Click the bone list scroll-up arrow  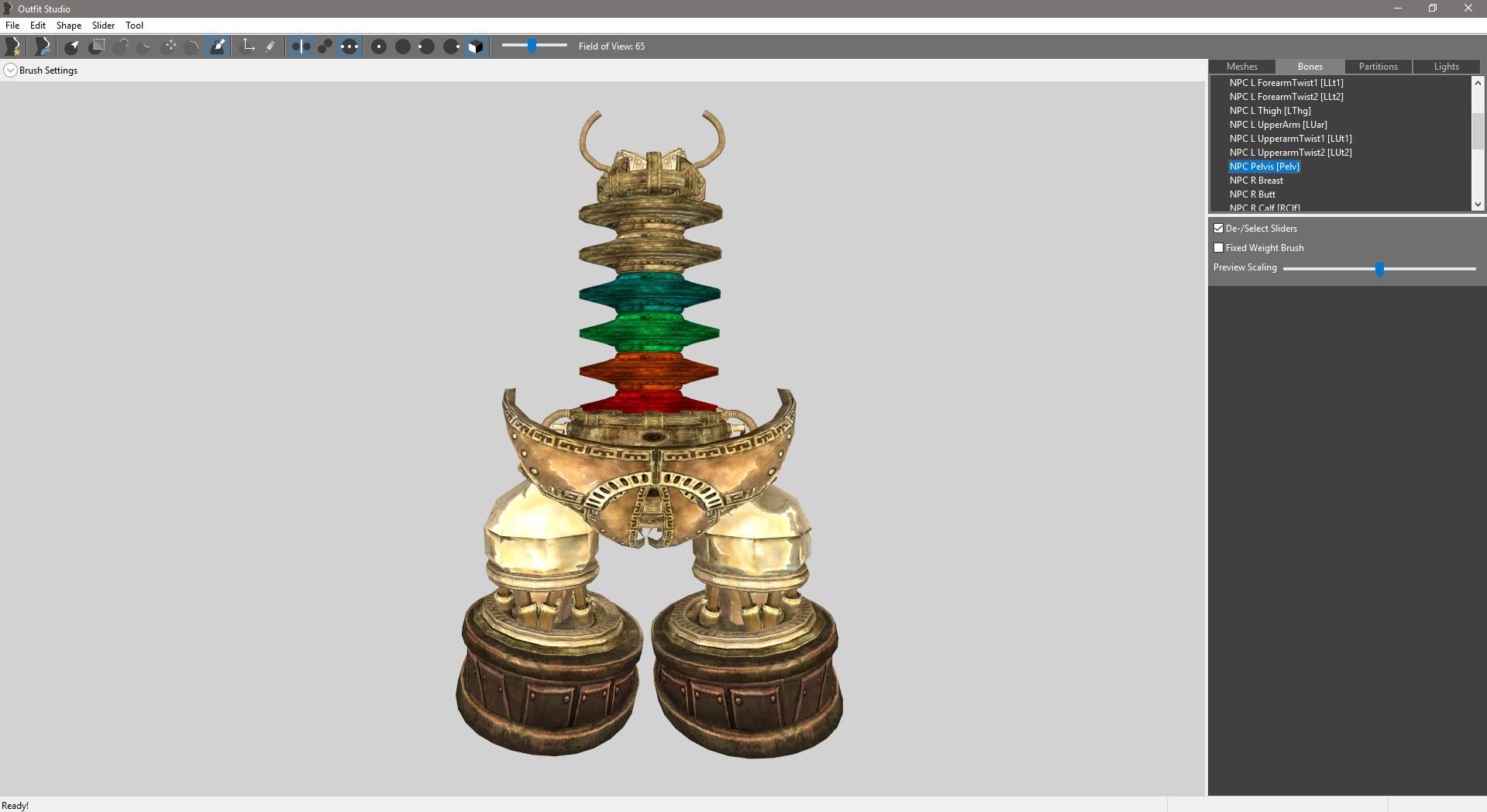pyautogui.click(x=1478, y=83)
